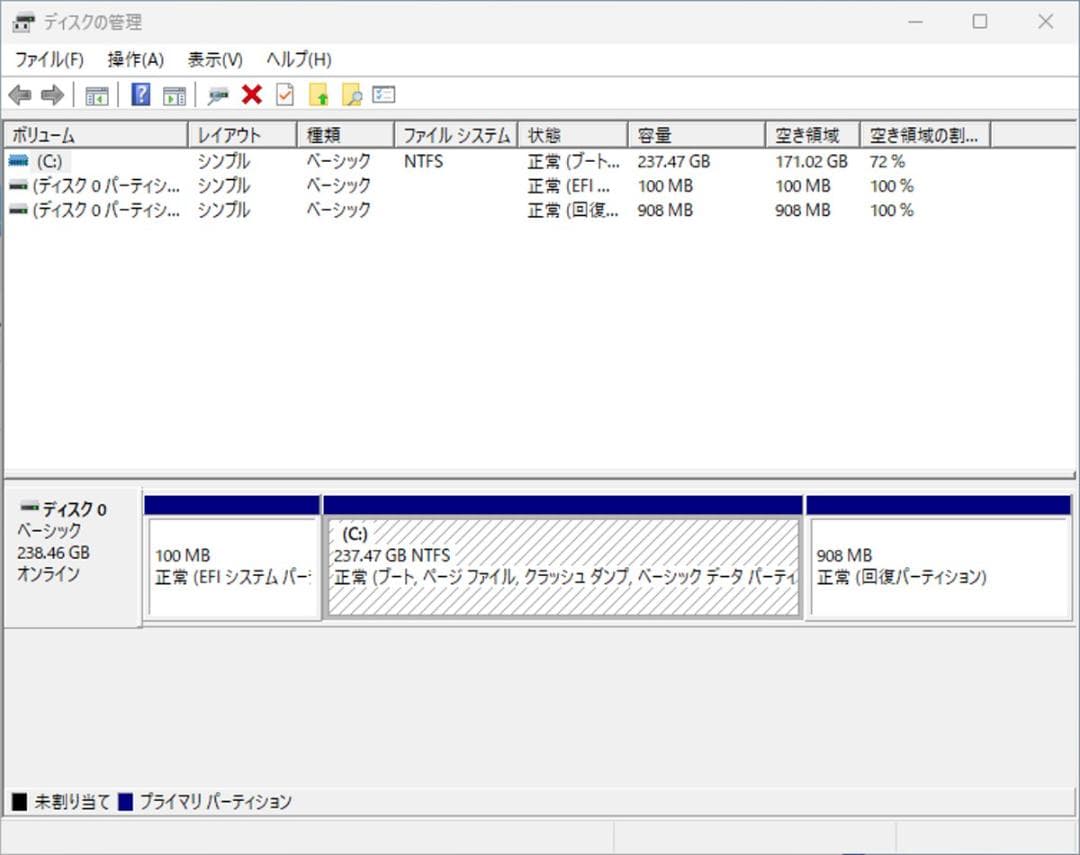The height and width of the screenshot is (855, 1080).
Task: Click the rightmost checklist toolbar icon
Action: [x=383, y=95]
